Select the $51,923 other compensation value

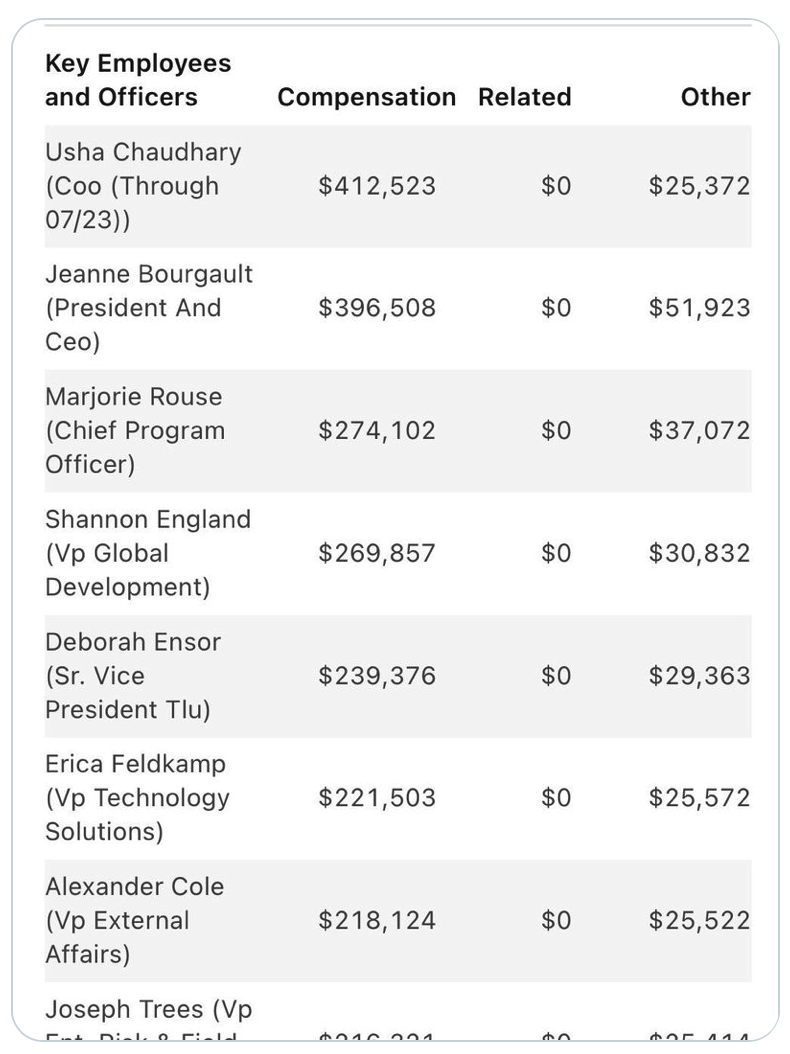pos(699,308)
